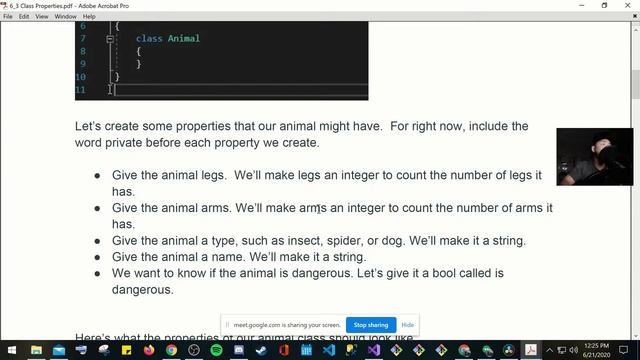Open the network status tray icon

(x=562, y=350)
